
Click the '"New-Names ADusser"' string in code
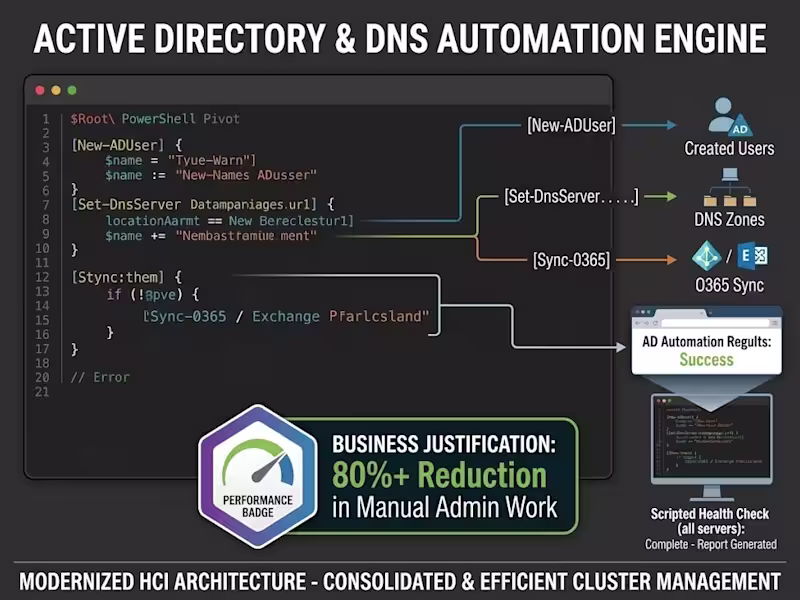(x=246, y=175)
